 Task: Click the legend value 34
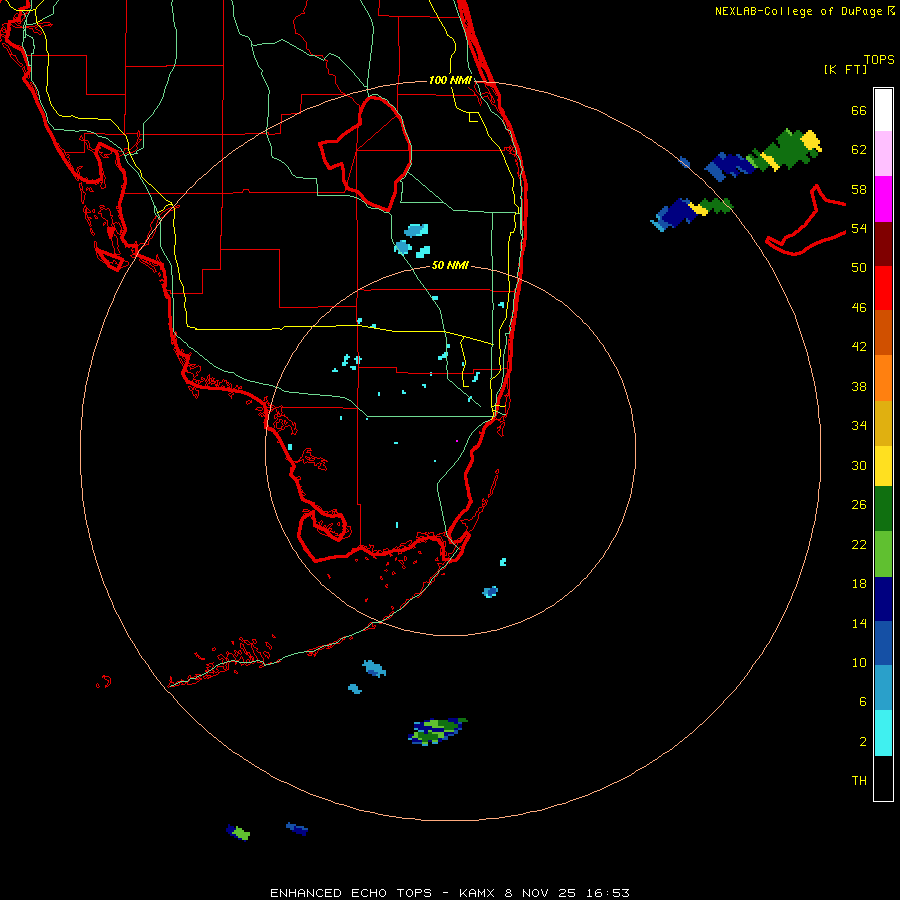[x=859, y=425]
